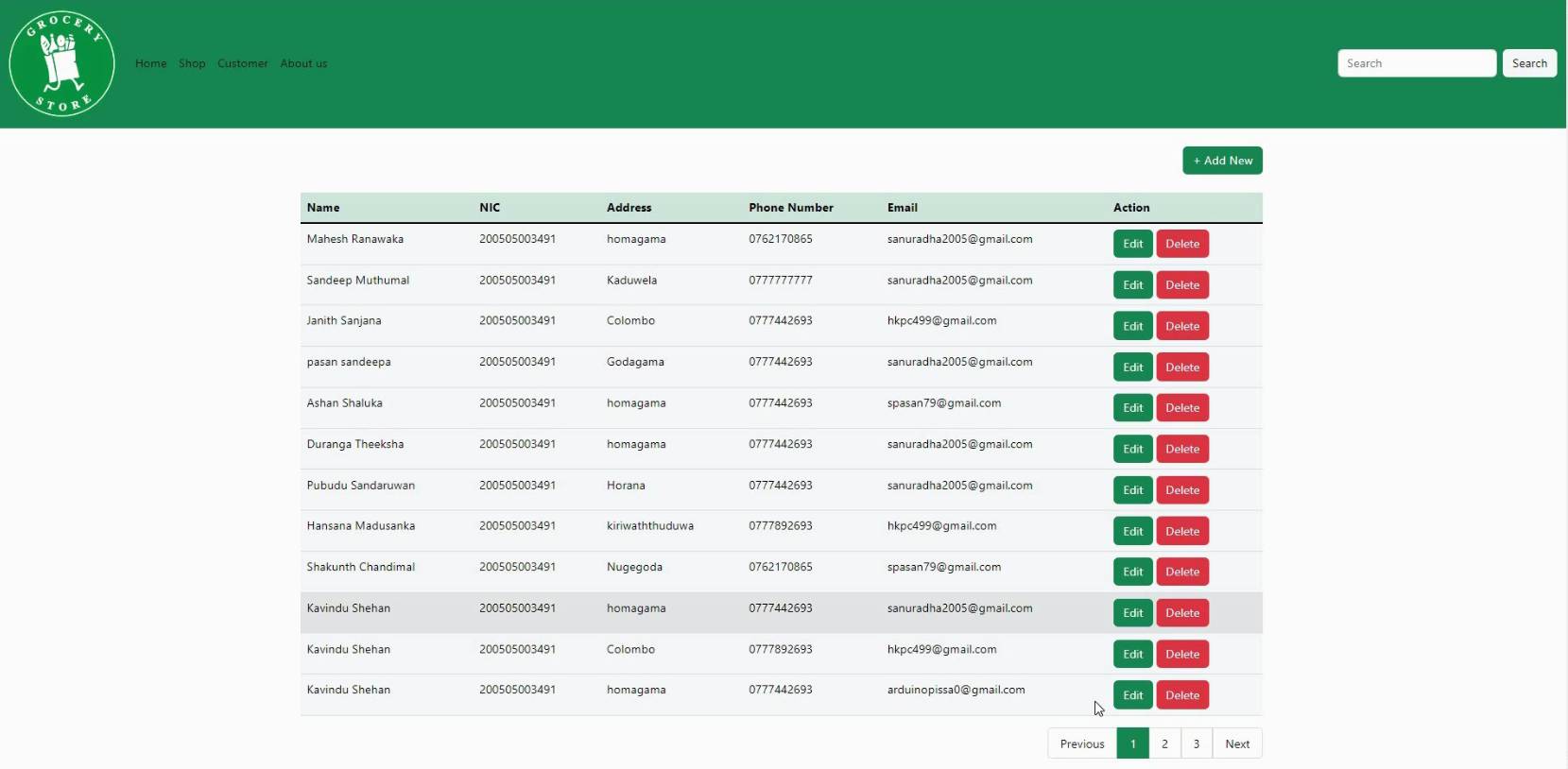Open the Customer nav link
The image size is (1568, 769).
coord(243,63)
